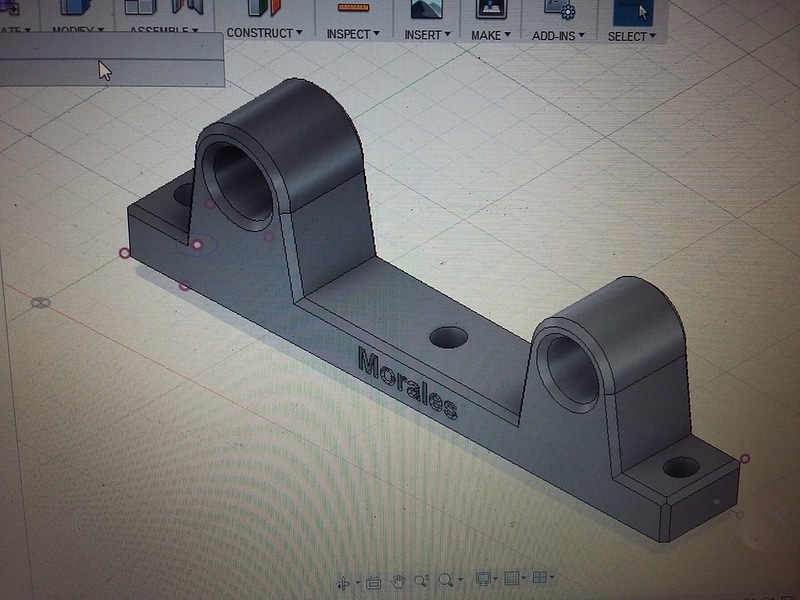Open Display Settings monitor icon
800x600 pixels.
coord(483,579)
